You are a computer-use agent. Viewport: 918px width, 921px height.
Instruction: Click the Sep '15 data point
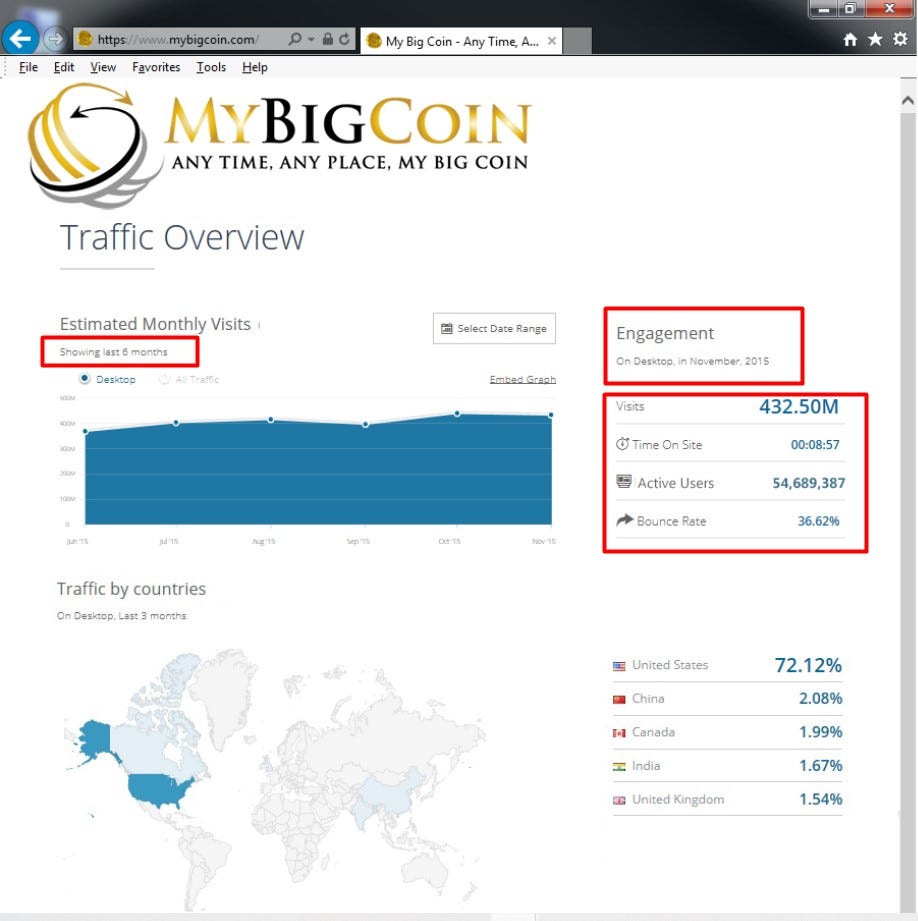pos(365,424)
